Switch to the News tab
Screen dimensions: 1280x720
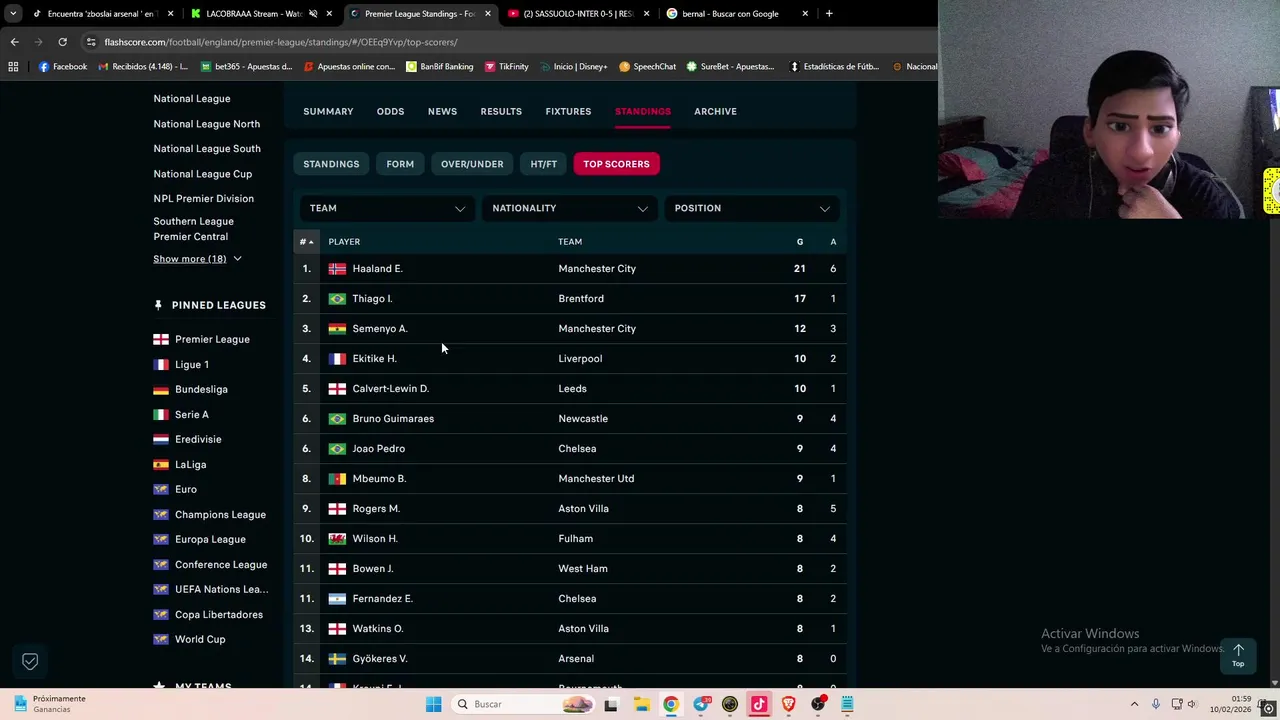point(442,111)
